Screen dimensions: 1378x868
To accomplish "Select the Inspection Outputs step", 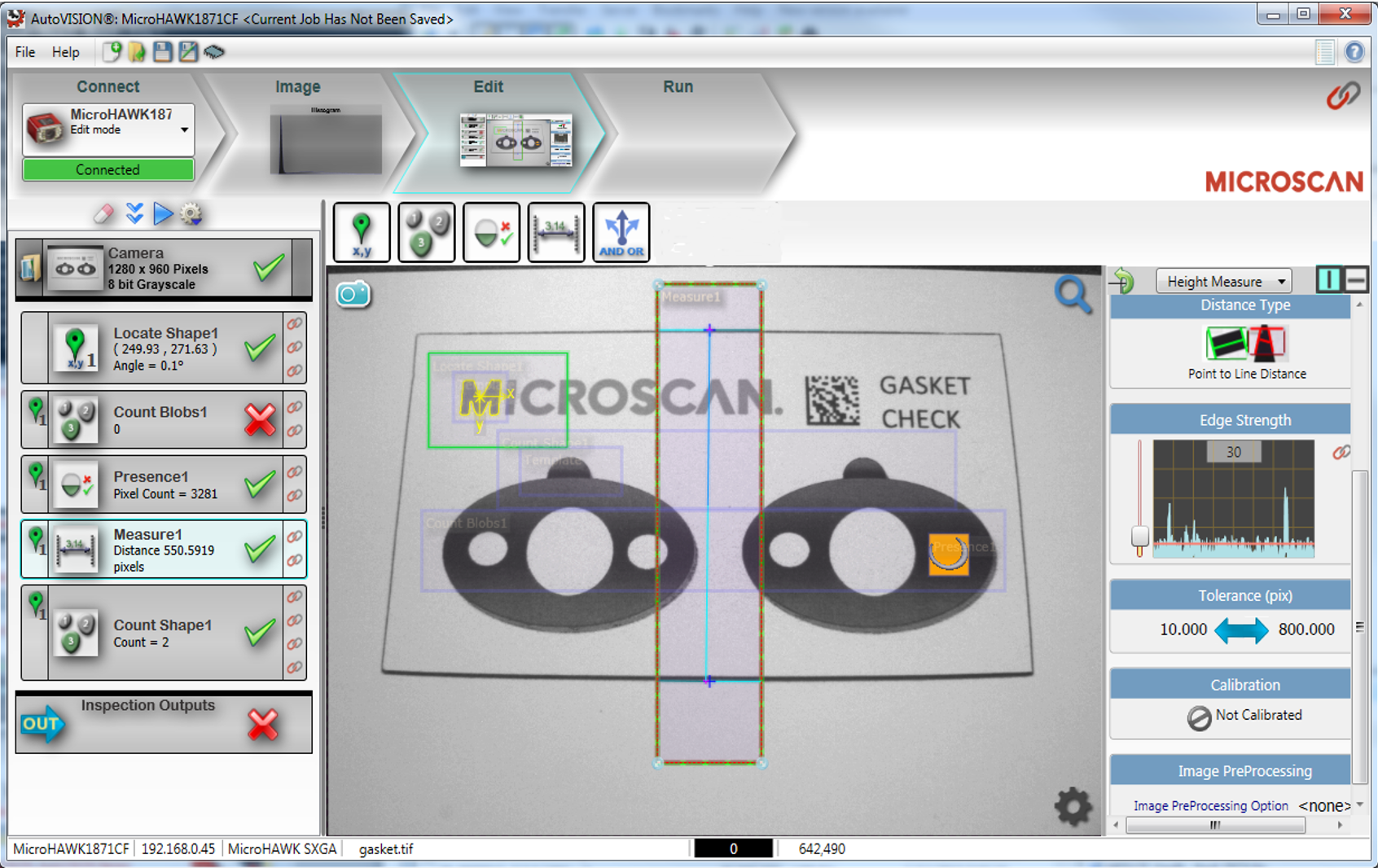I will click(x=164, y=722).
